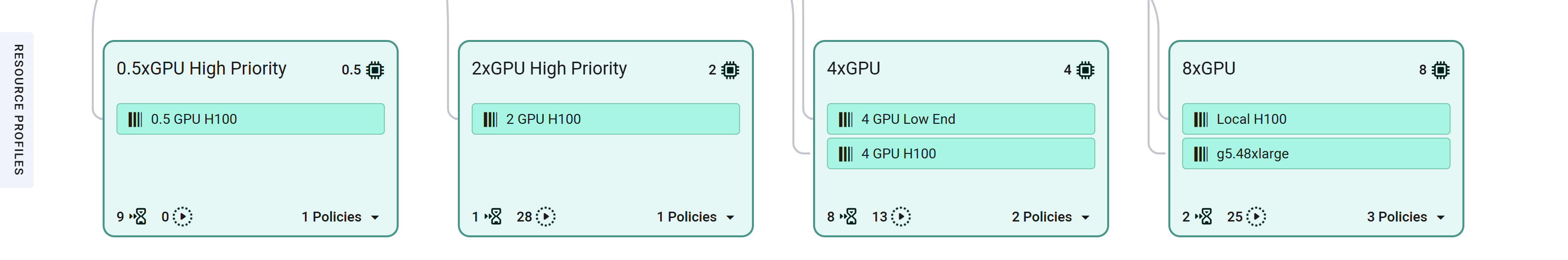Open the Resource Profiles side tab

click(x=18, y=110)
